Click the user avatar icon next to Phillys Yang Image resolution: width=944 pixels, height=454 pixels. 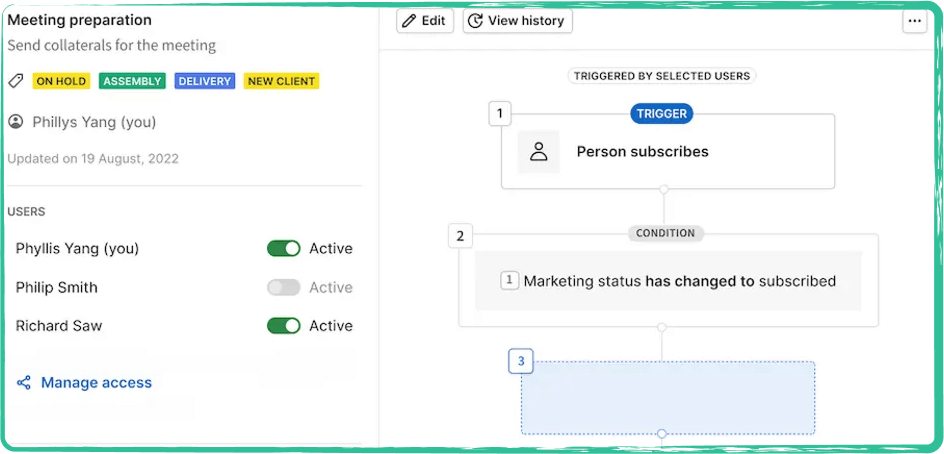tap(16, 122)
